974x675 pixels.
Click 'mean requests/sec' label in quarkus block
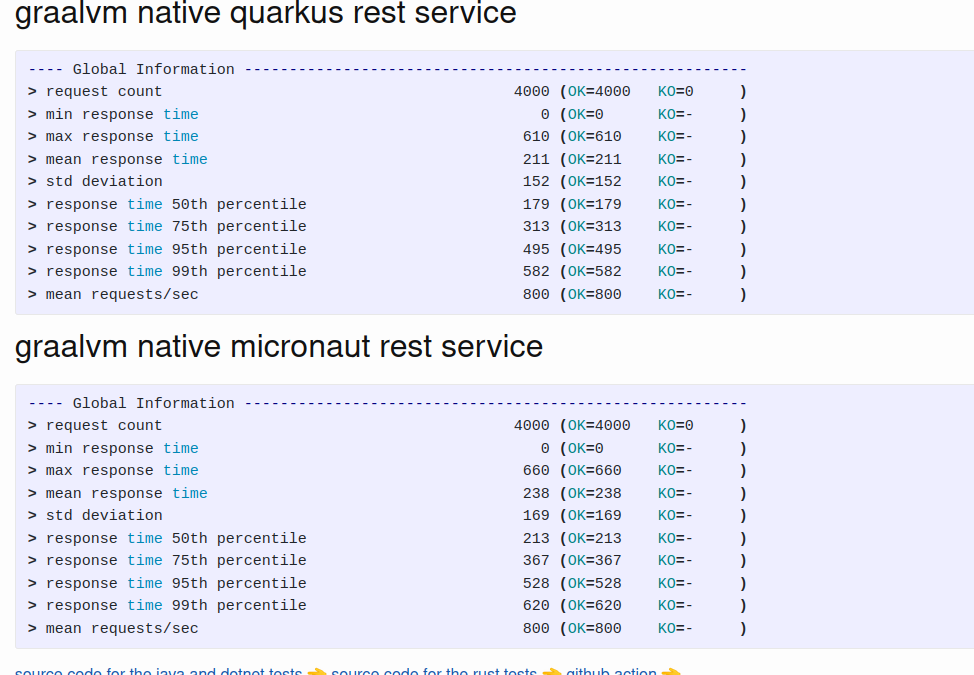click(122, 295)
